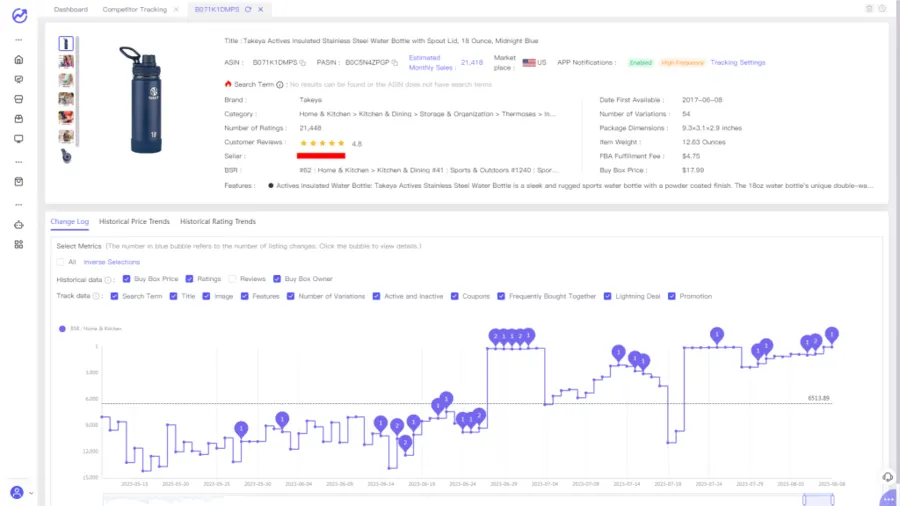Click Inverse Selections link
Image resolution: width=900 pixels, height=506 pixels.
(x=111, y=262)
